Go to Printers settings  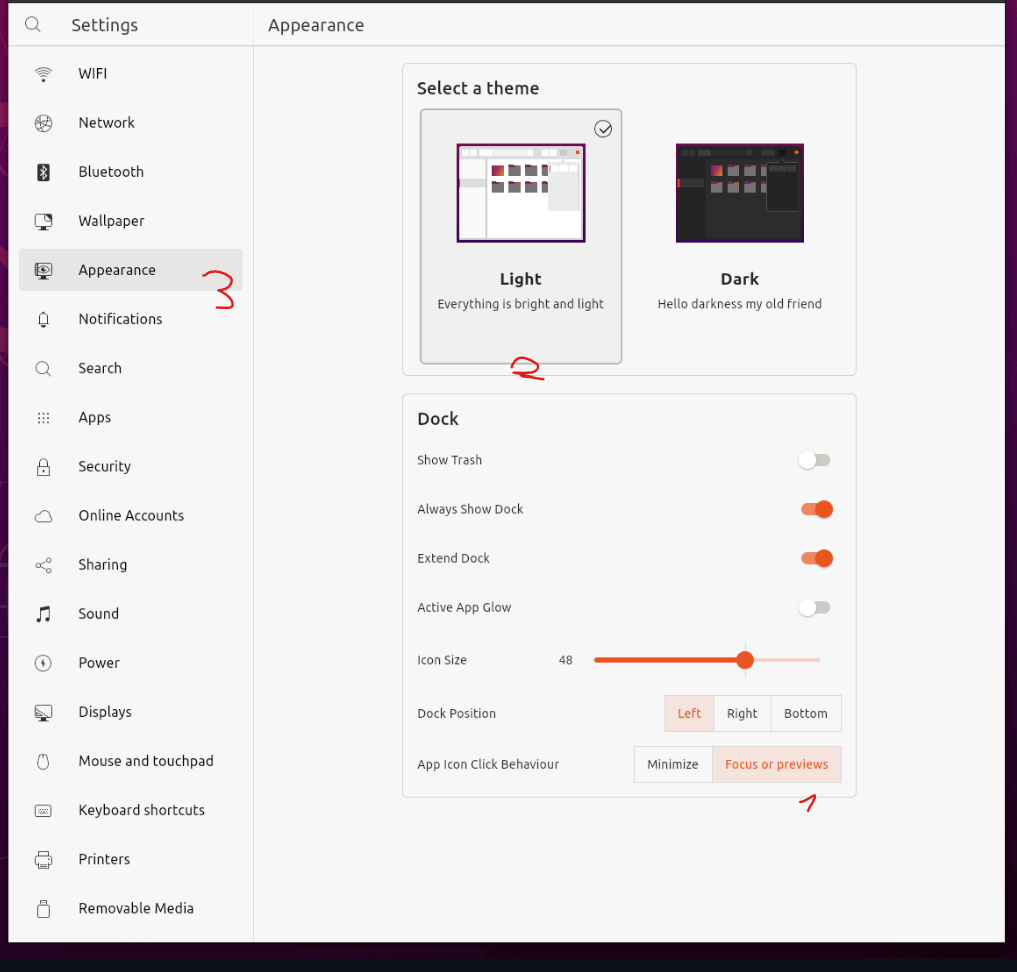coord(130,860)
